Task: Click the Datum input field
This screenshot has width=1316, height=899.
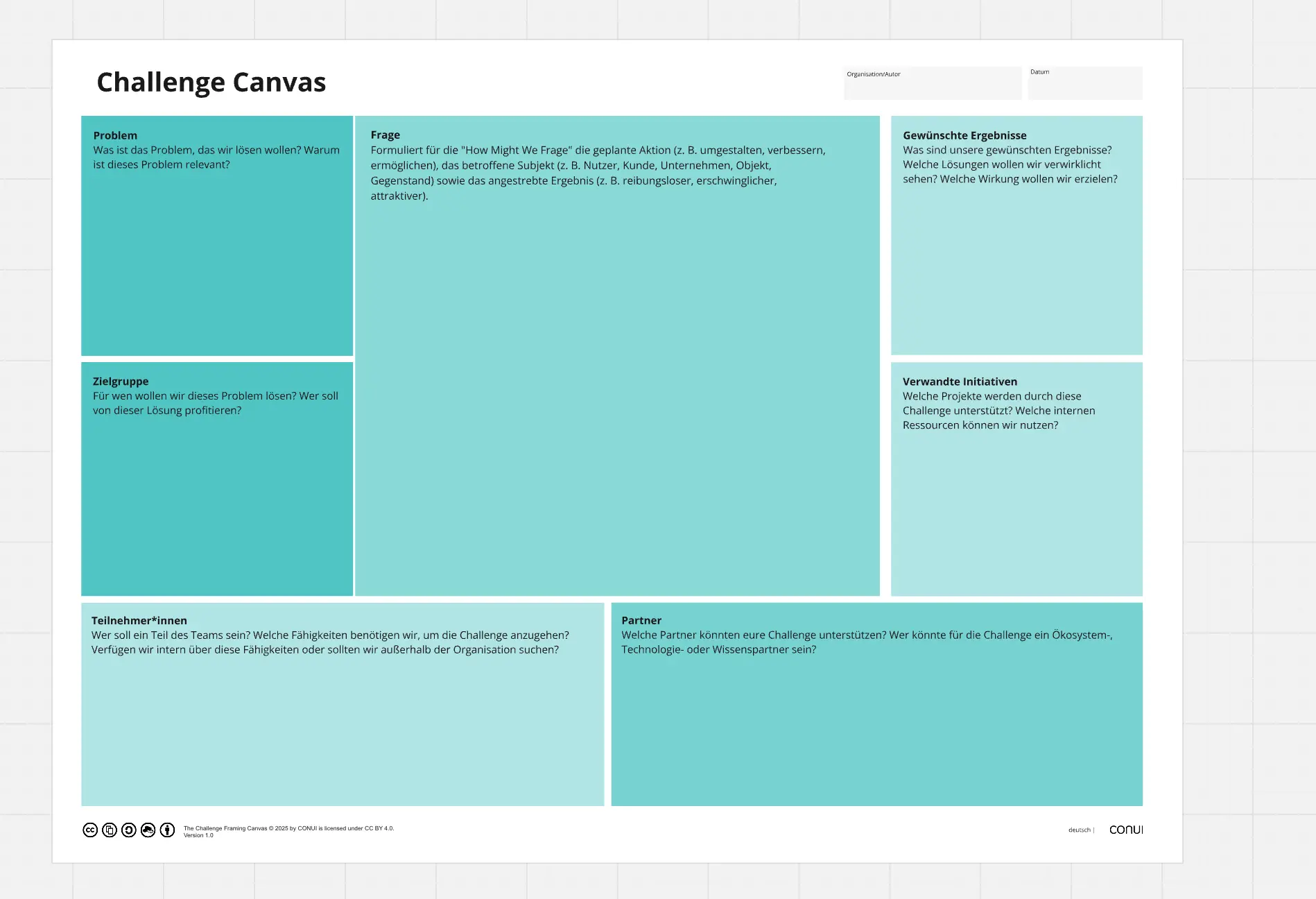Action: (1085, 83)
